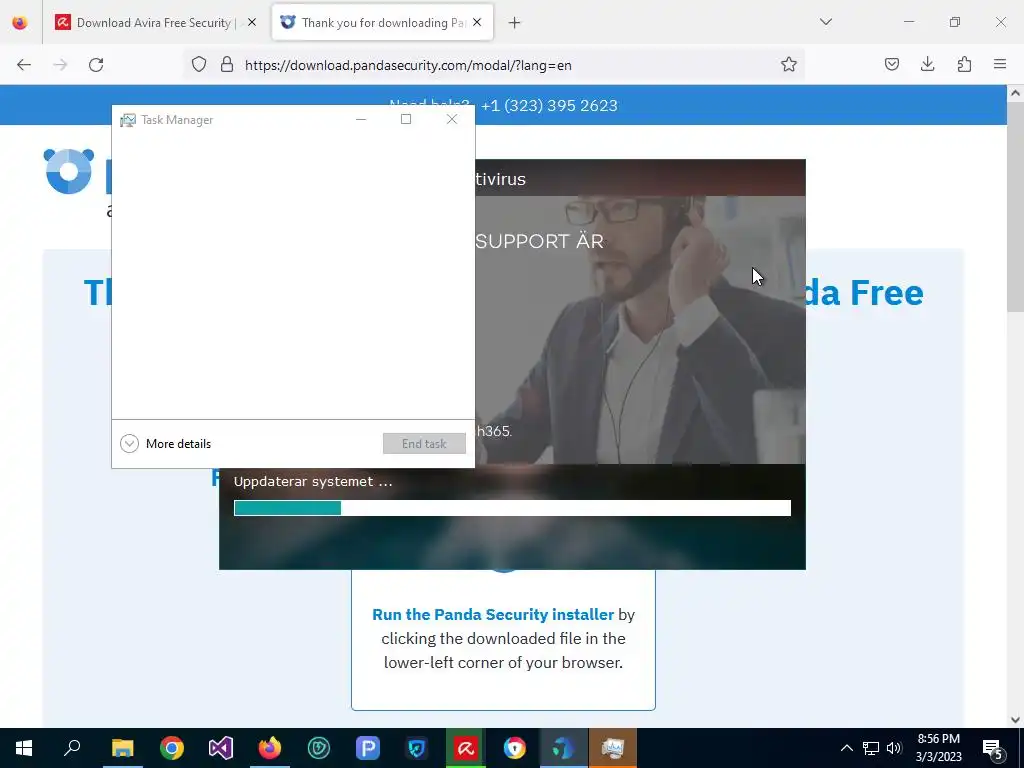Click the scrollbar down arrow
The image size is (1024, 768).
tap(1015, 720)
